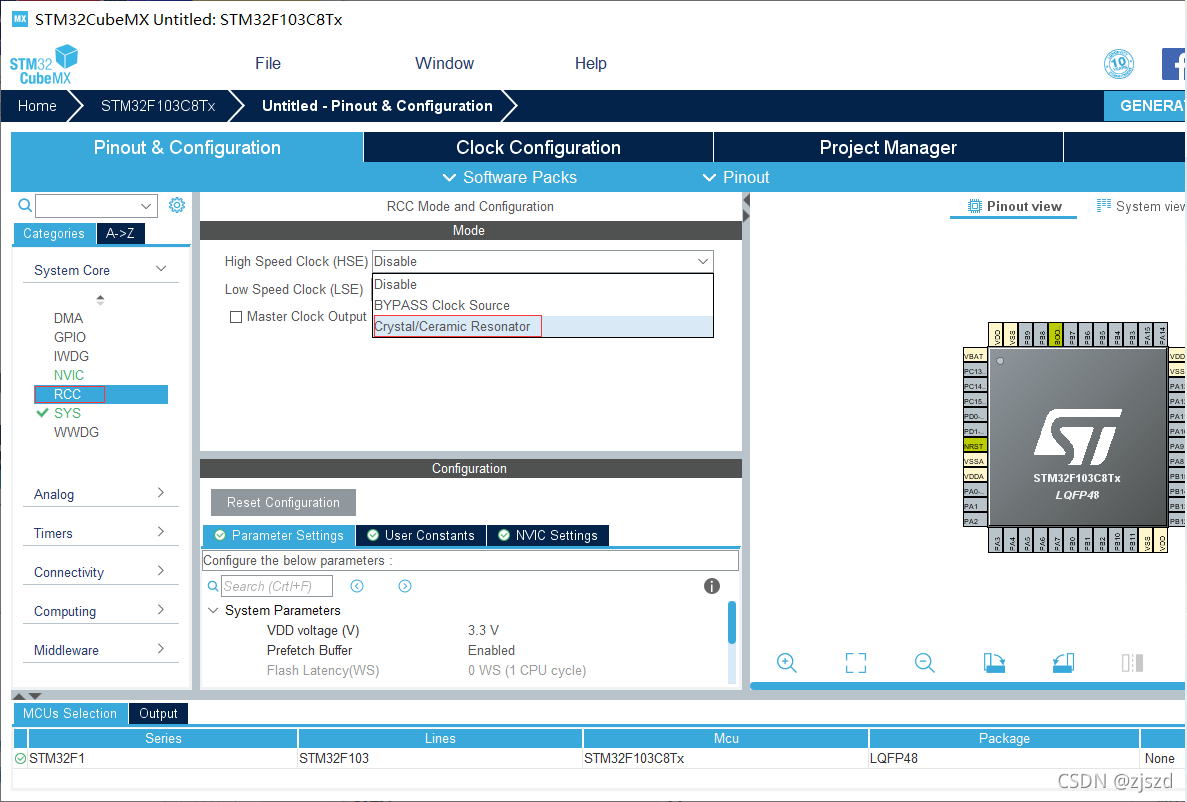1187x802 pixels.
Task: Switch to Pinout & Configuration tab
Action: click(187, 148)
